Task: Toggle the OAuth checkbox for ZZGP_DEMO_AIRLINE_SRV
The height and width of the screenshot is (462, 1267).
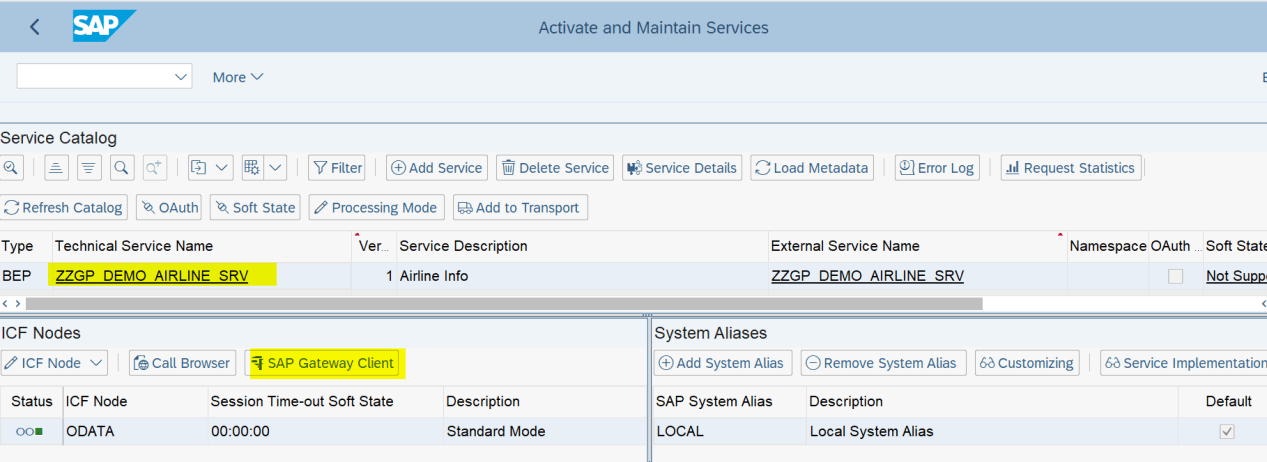Action: pyautogui.click(x=1176, y=276)
